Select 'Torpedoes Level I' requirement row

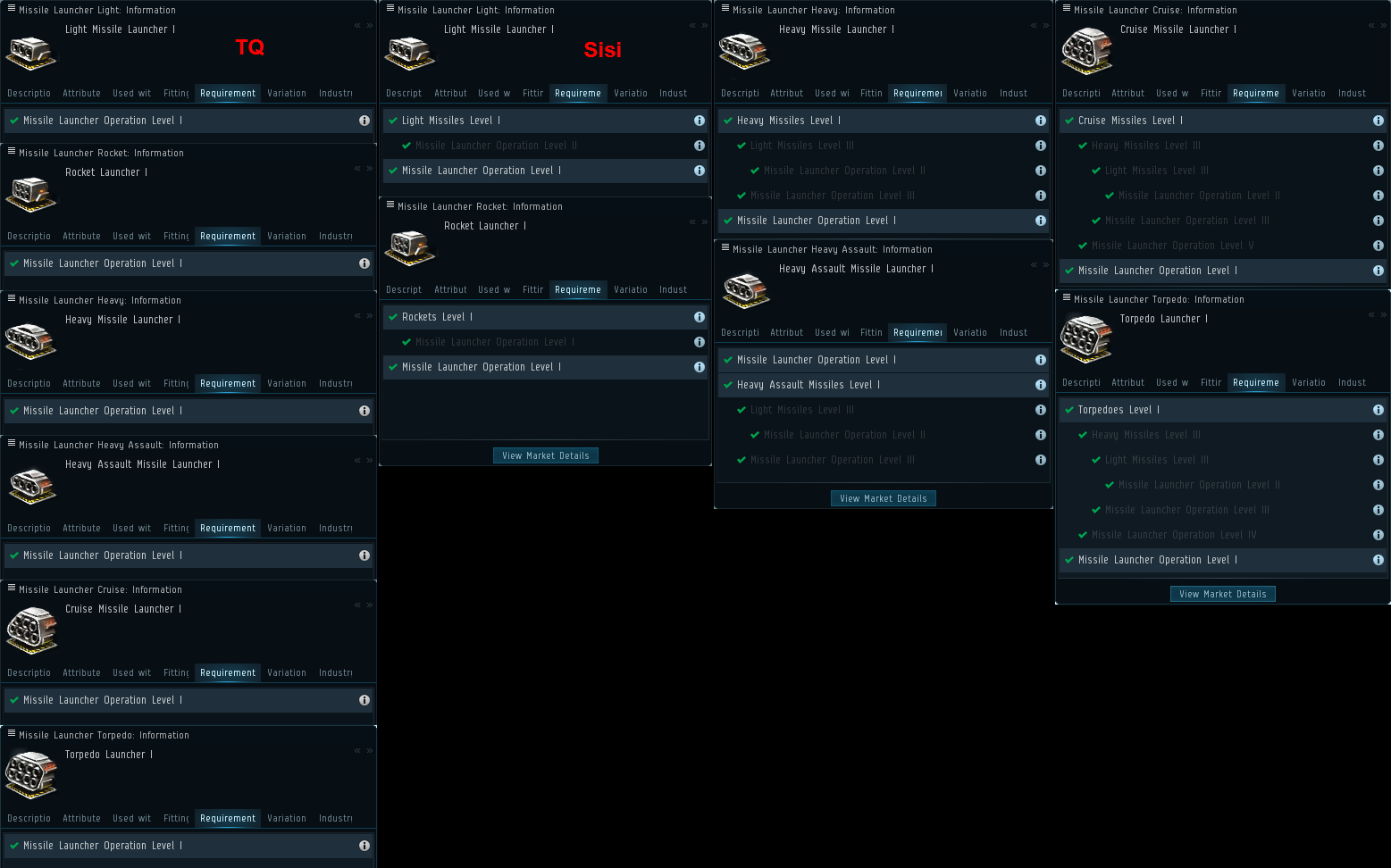(1223, 410)
